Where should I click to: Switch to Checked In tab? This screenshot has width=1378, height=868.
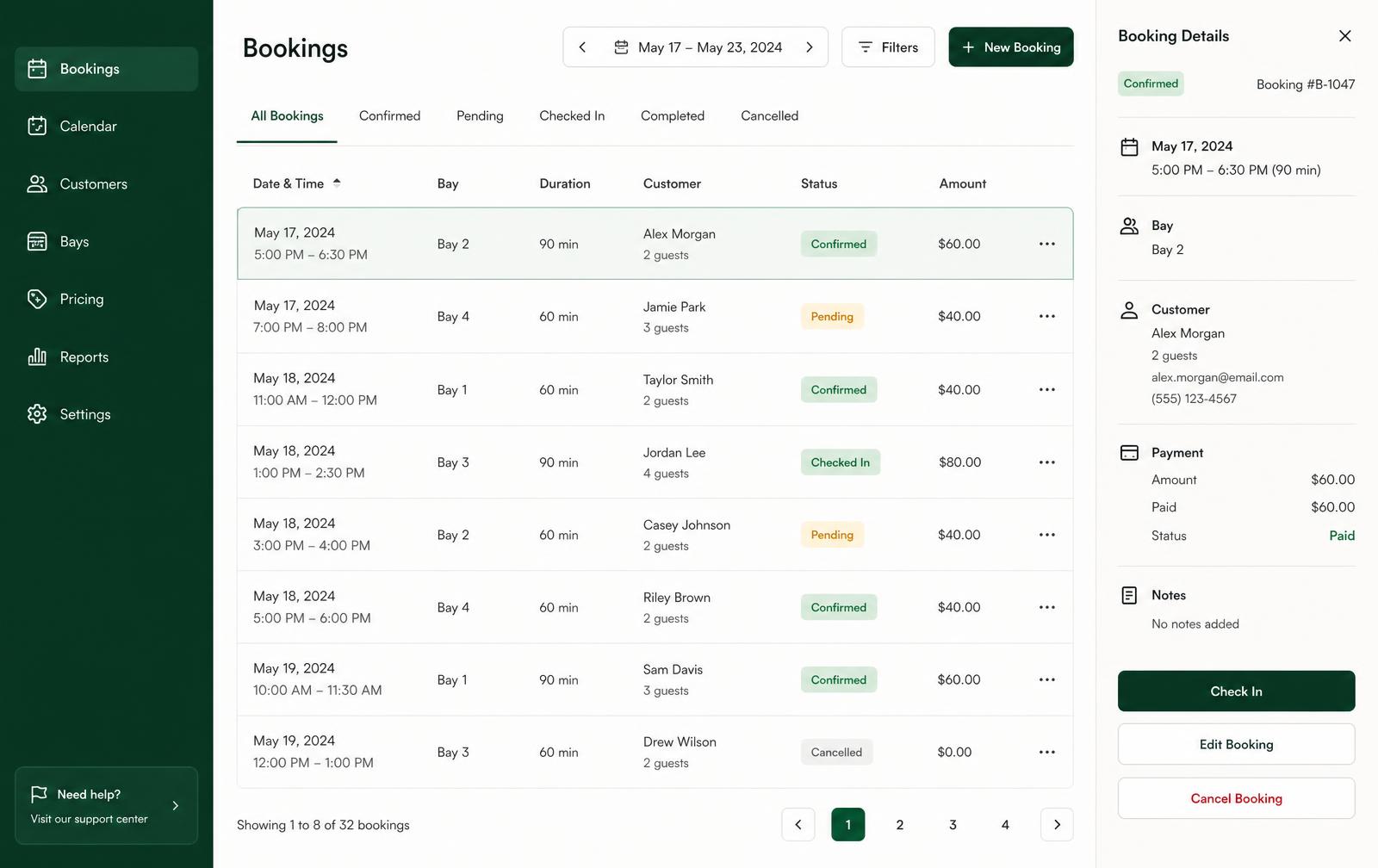(572, 116)
